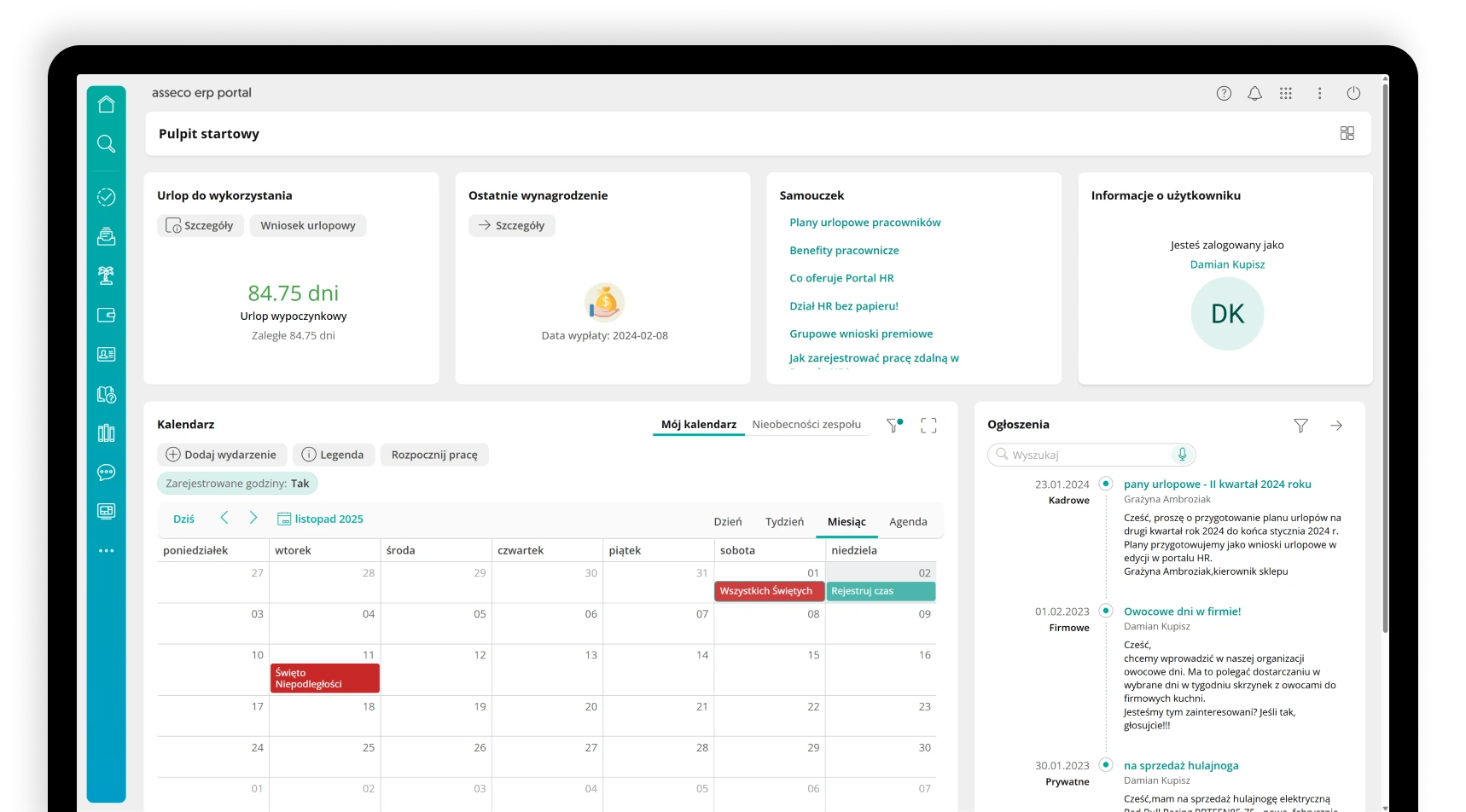1466x812 pixels.
Task: Open the calendar filter icon
Action: 893,426
